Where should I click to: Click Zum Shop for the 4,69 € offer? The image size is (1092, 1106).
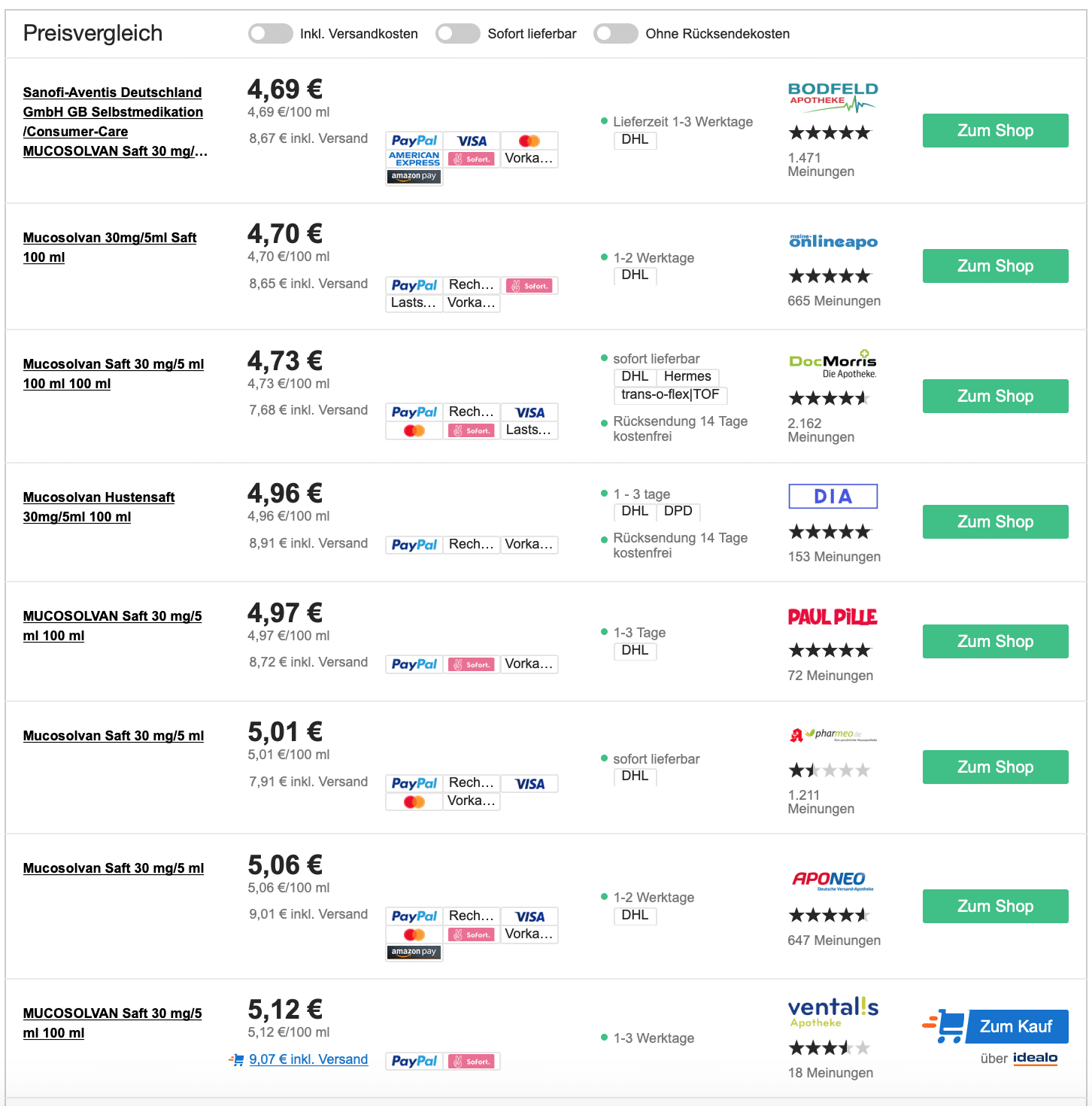tap(995, 130)
